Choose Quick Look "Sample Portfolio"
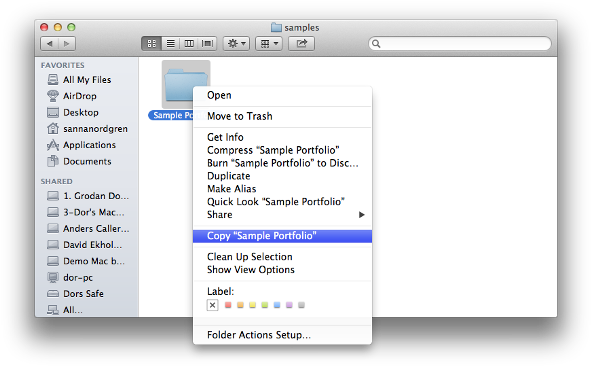Screen dimensions: 591x366 pos(282,202)
